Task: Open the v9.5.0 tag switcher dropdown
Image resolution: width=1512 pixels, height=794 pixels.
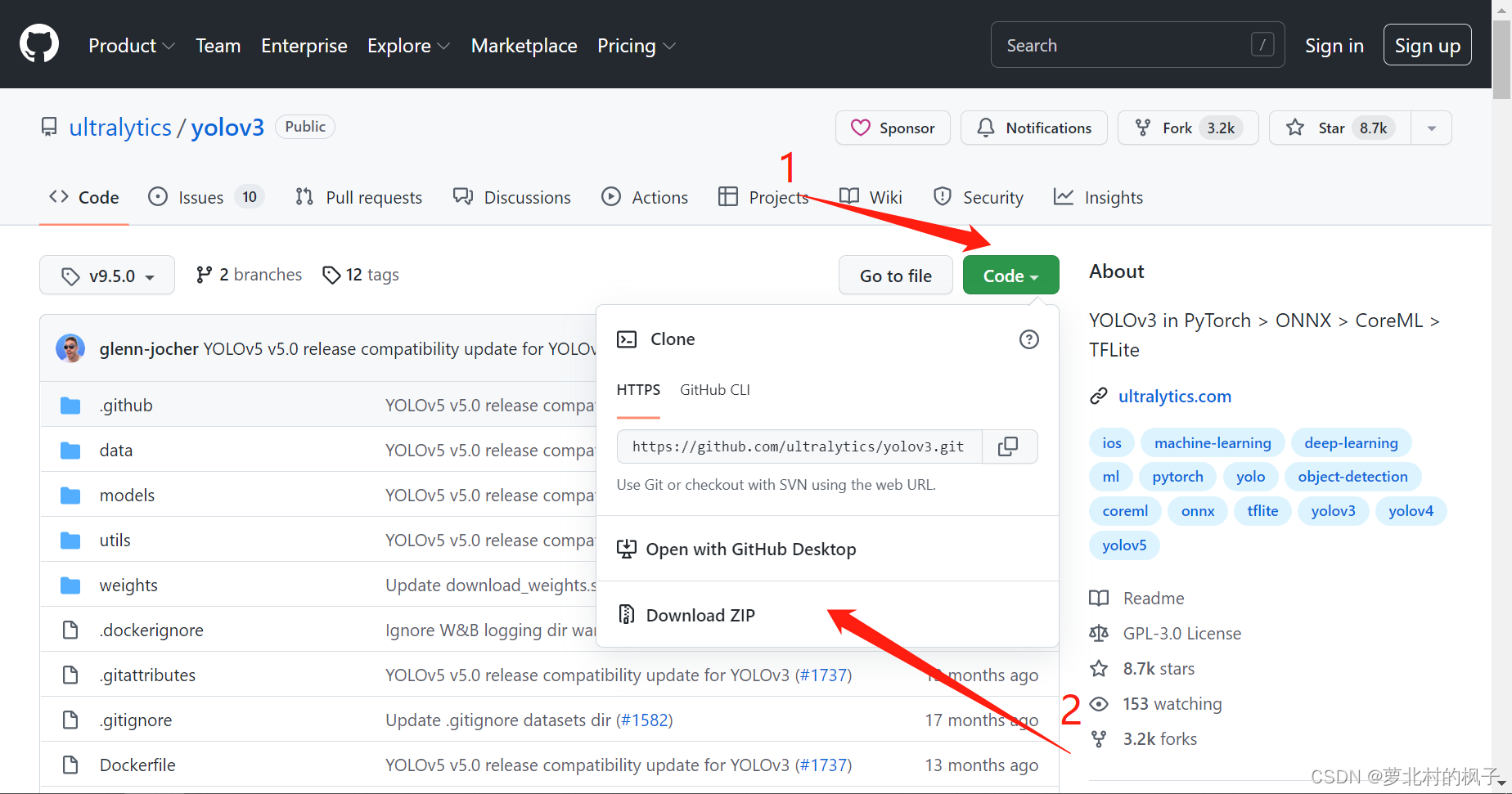Action: pyautogui.click(x=107, y=276)
